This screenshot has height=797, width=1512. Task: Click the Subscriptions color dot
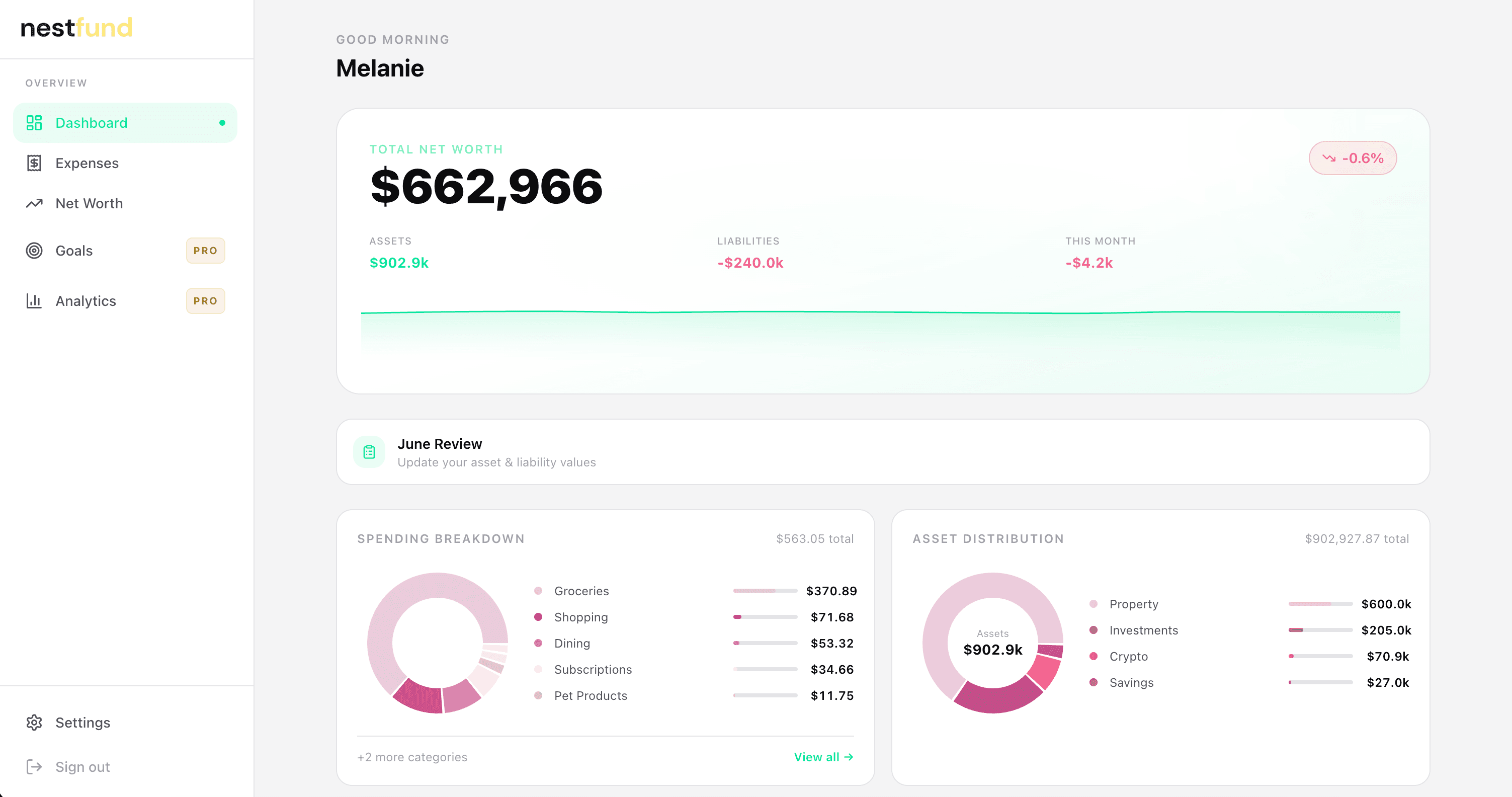coord(538,669)
